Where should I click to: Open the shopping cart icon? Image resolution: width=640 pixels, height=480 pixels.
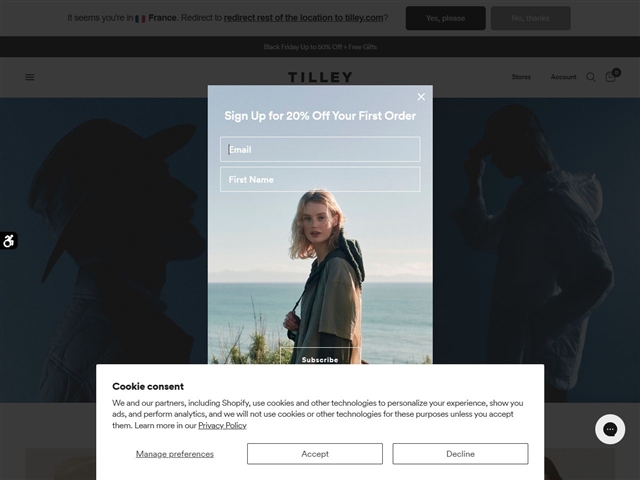(611, 77)
